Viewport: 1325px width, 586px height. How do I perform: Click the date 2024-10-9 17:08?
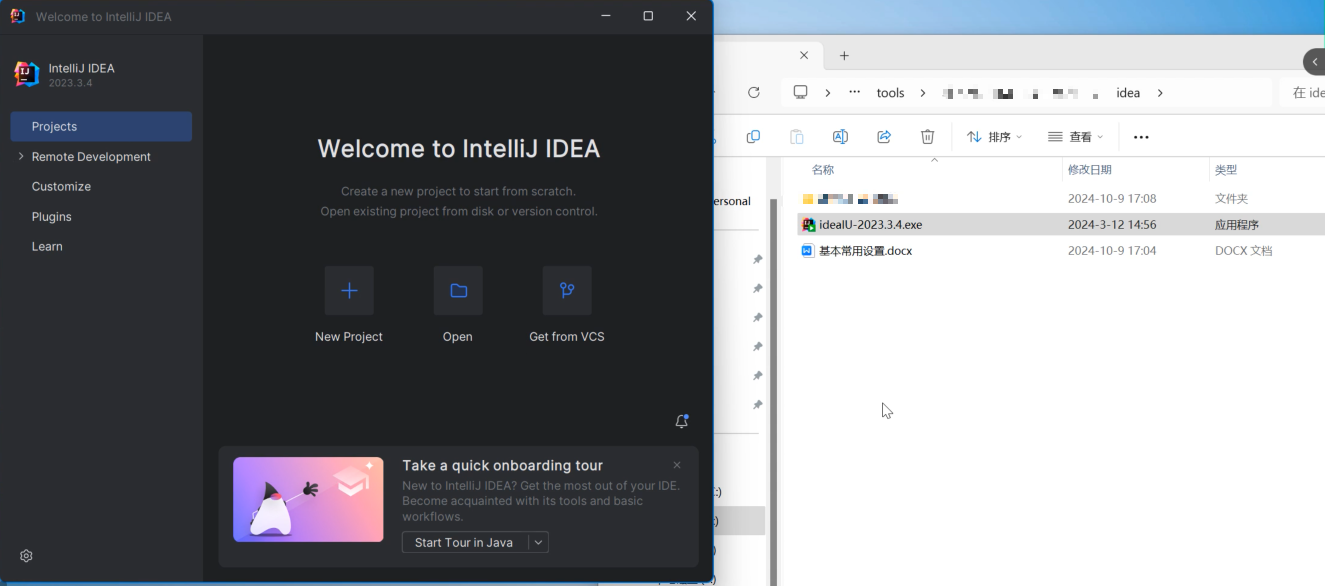(1112, 199)
